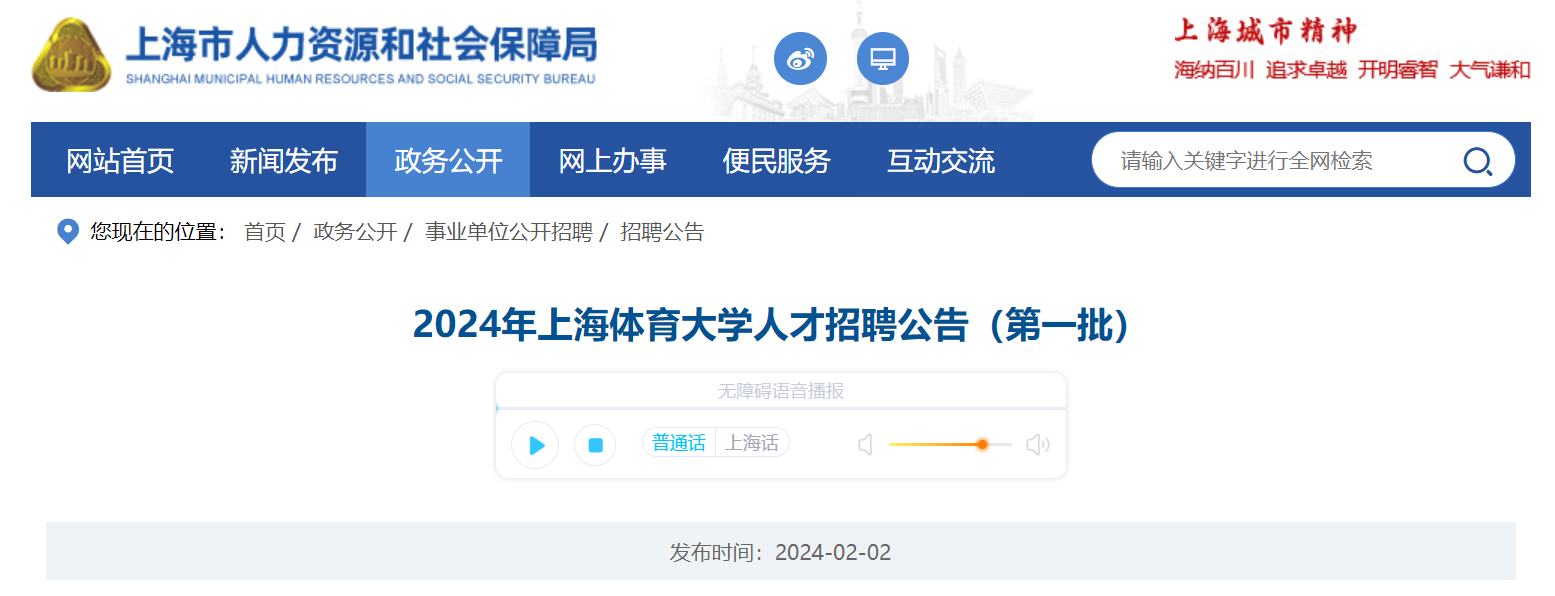Switch voice to 上海话

(x=752, y=443)
